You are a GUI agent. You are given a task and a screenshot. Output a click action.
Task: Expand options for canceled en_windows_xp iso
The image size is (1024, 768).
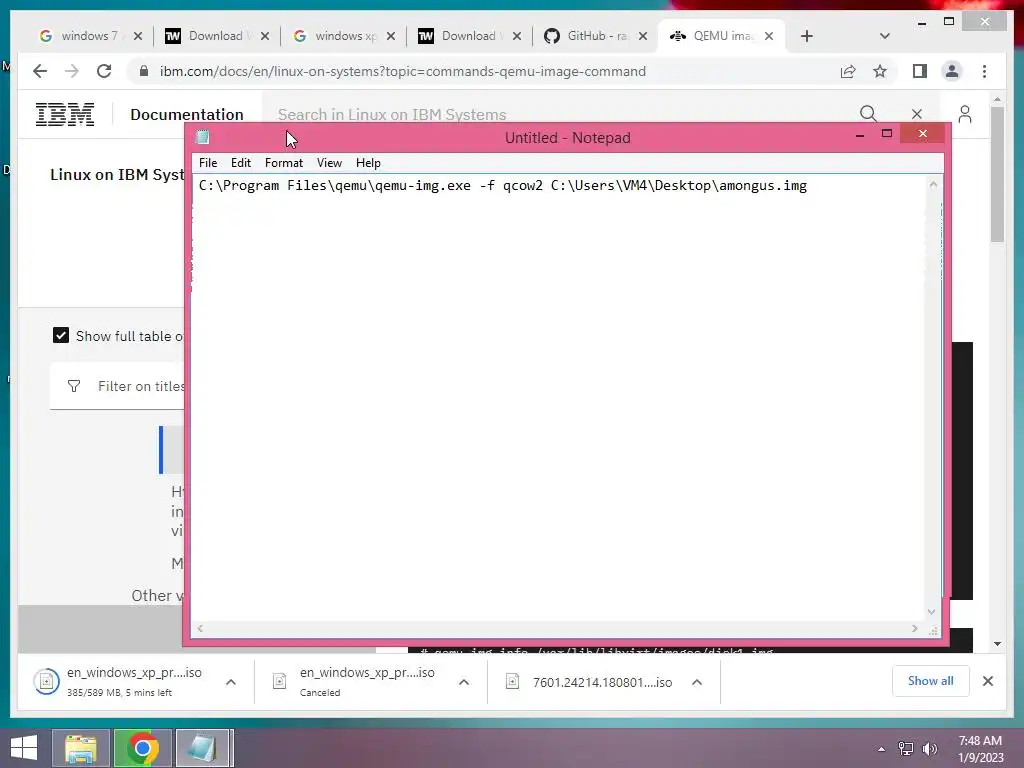click(464, 682)
